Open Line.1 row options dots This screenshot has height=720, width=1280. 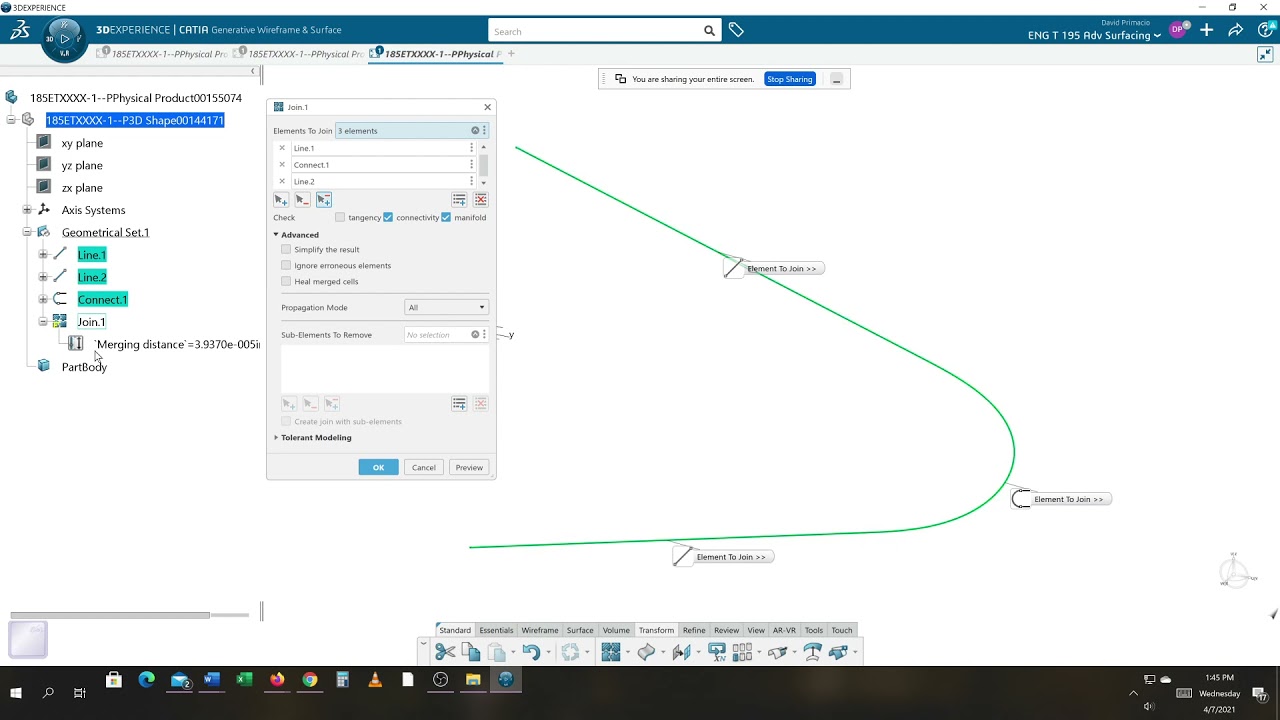[471, 148]
